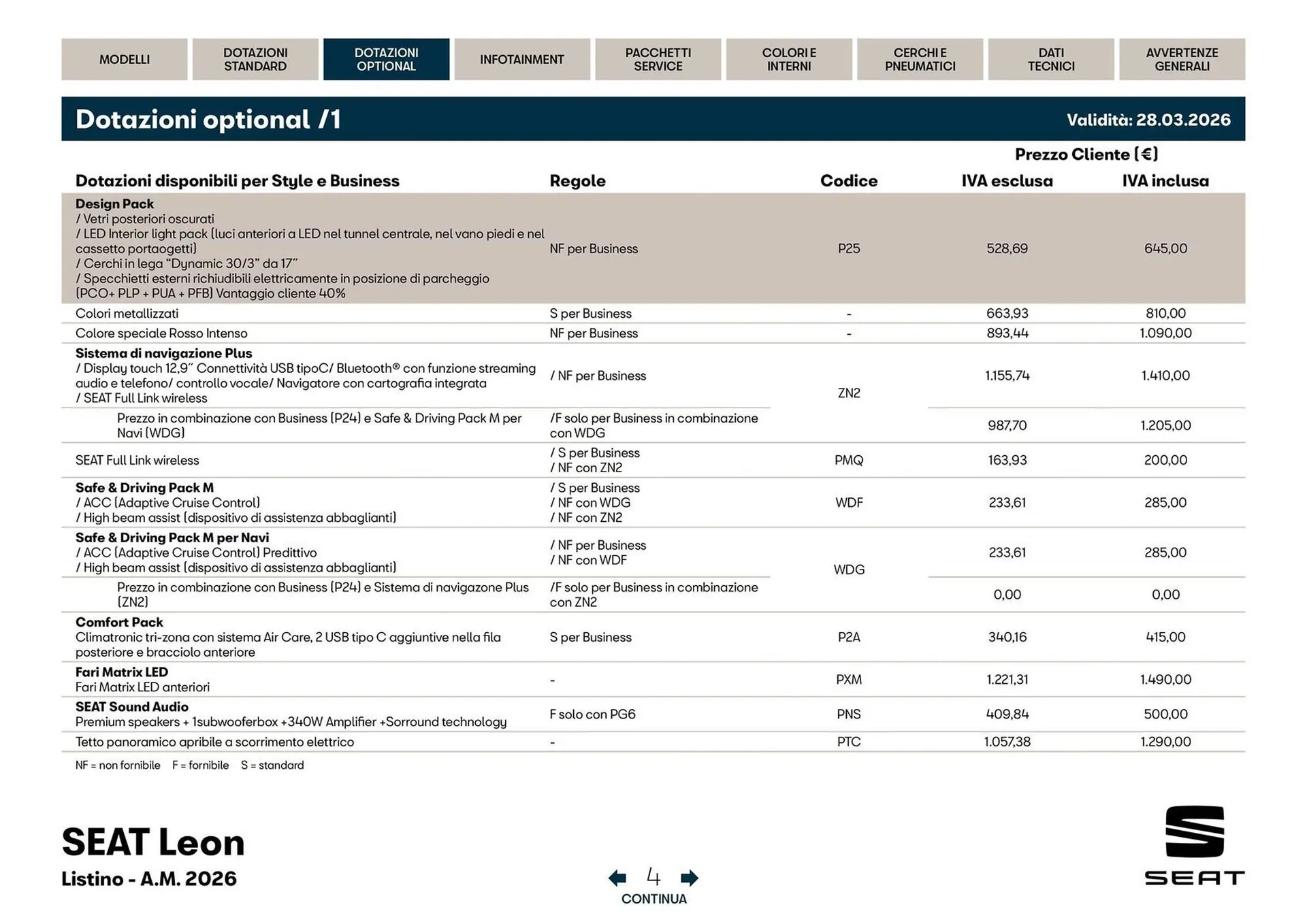The width and height of the screenshot is (1307, 924).
Task: Open the Modelli tab
Action: pos(125,59)
